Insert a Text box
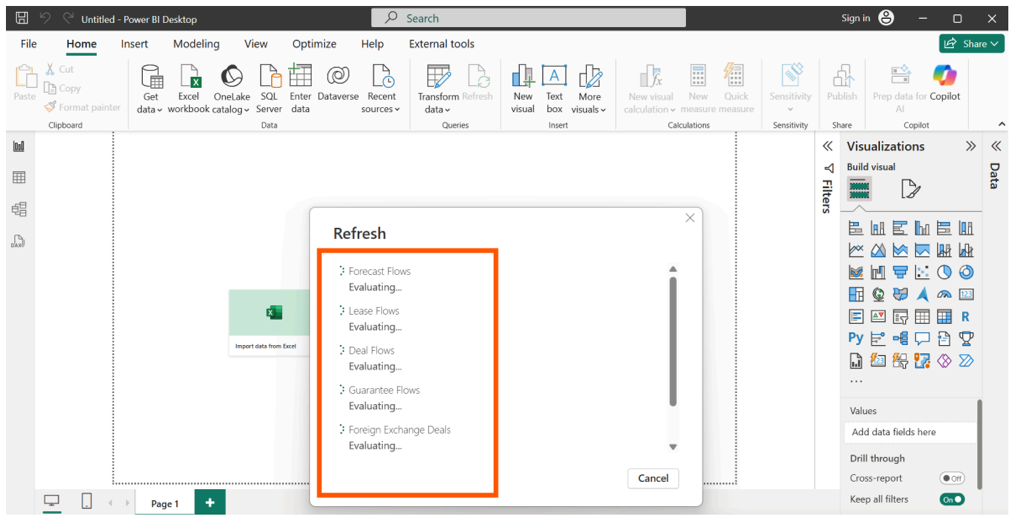 point(554,89)
